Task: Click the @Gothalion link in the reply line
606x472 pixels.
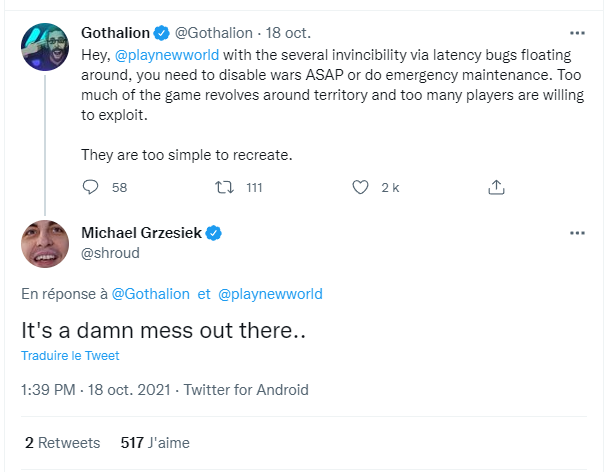Action: click(150, 294)
